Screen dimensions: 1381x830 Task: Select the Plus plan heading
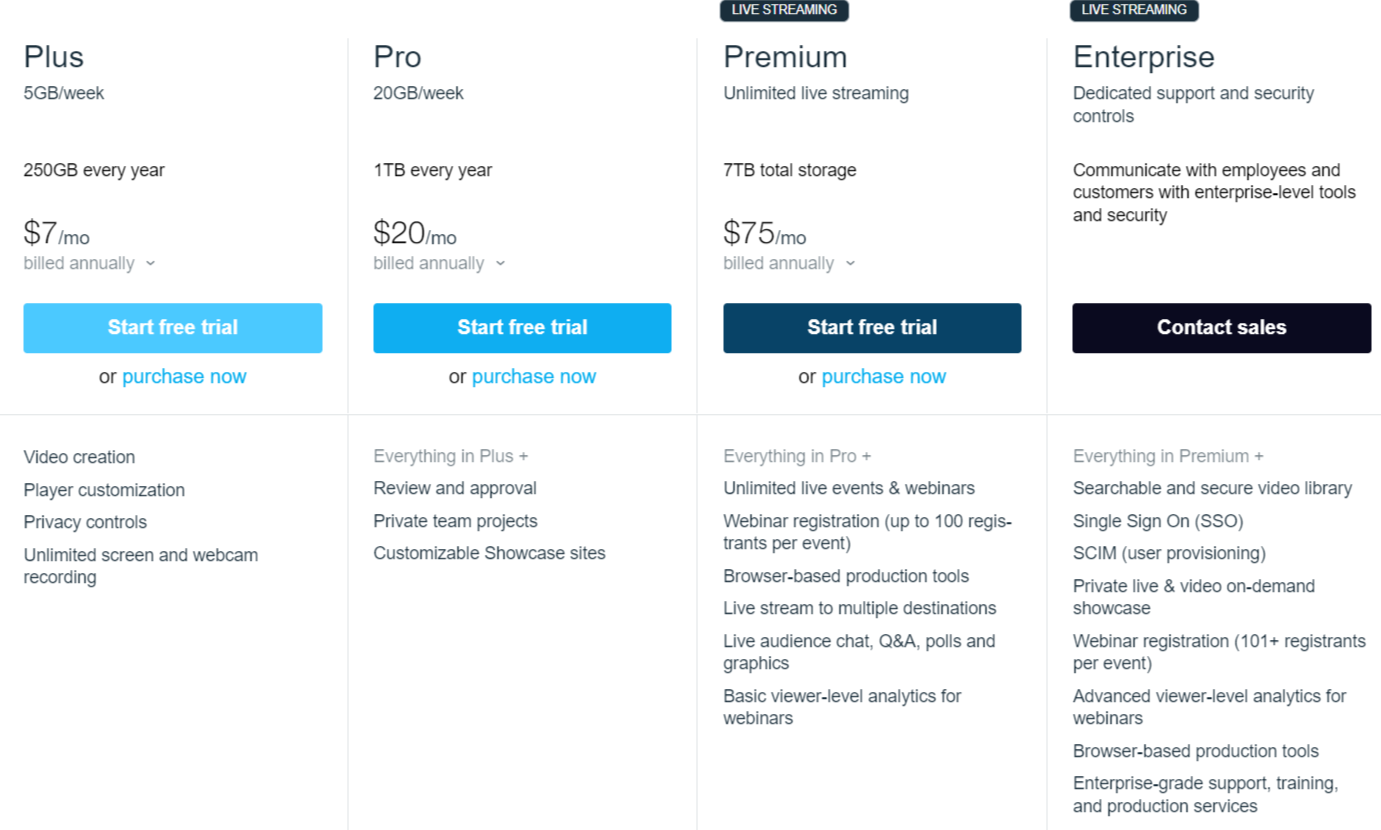click(54, 57)
